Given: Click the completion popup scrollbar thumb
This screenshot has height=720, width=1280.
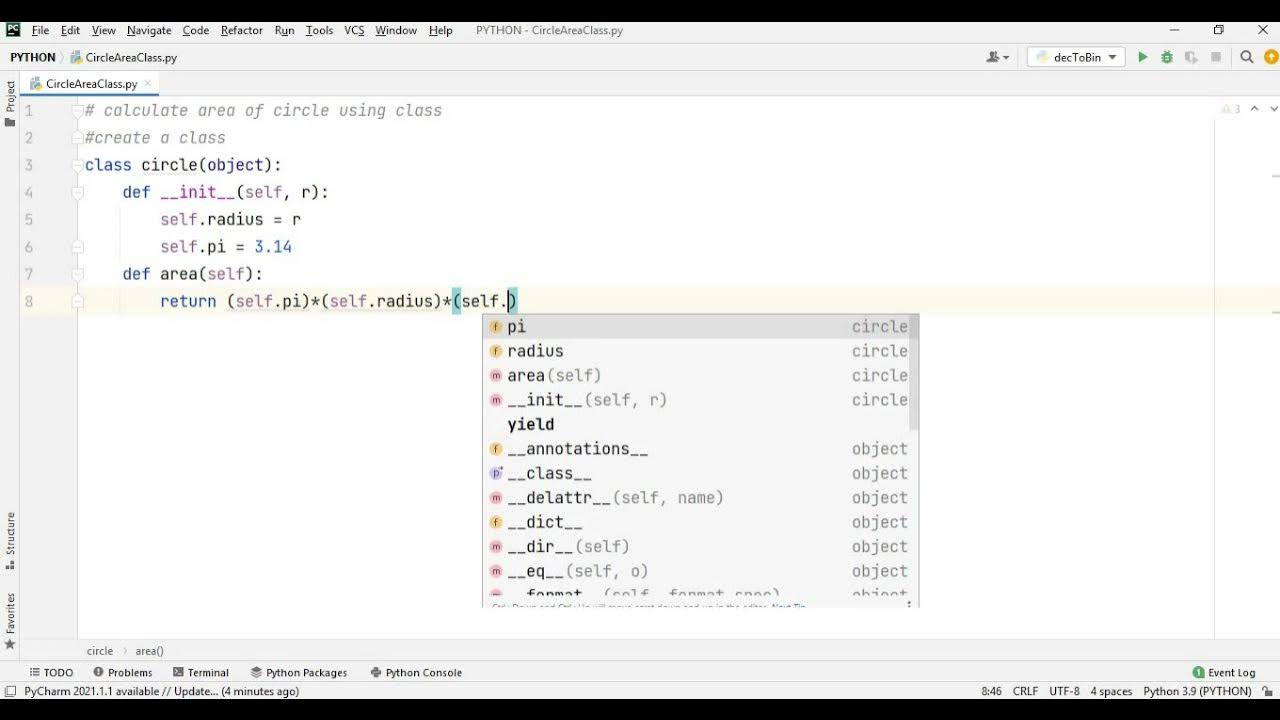Looking at the screenshot, I should (x=914, y=372).
